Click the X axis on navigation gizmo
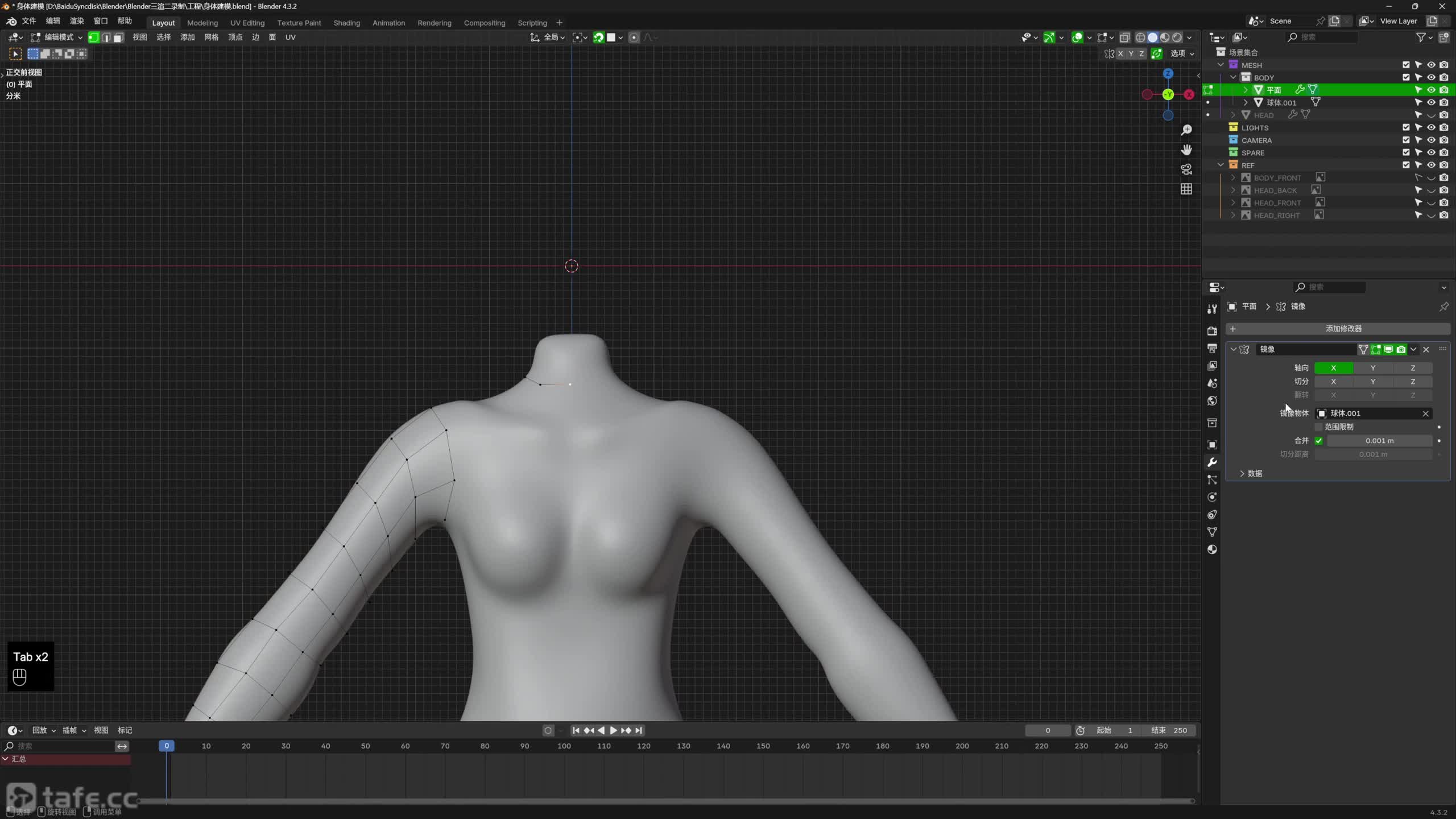Image resolution: width=1456 pixels, height=819 pixels. point(1189,94)
